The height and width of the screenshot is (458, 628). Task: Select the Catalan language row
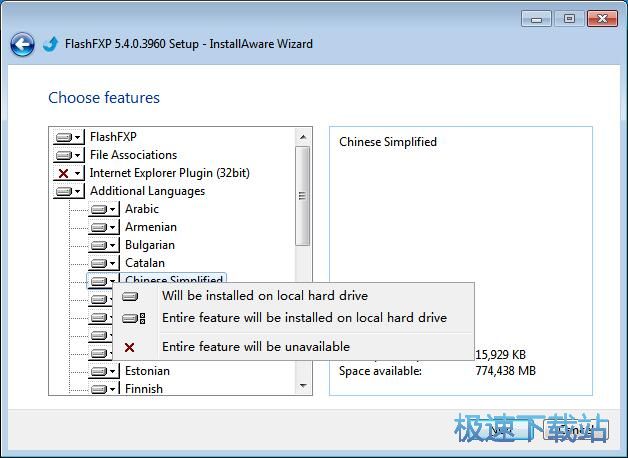[145, 263]
